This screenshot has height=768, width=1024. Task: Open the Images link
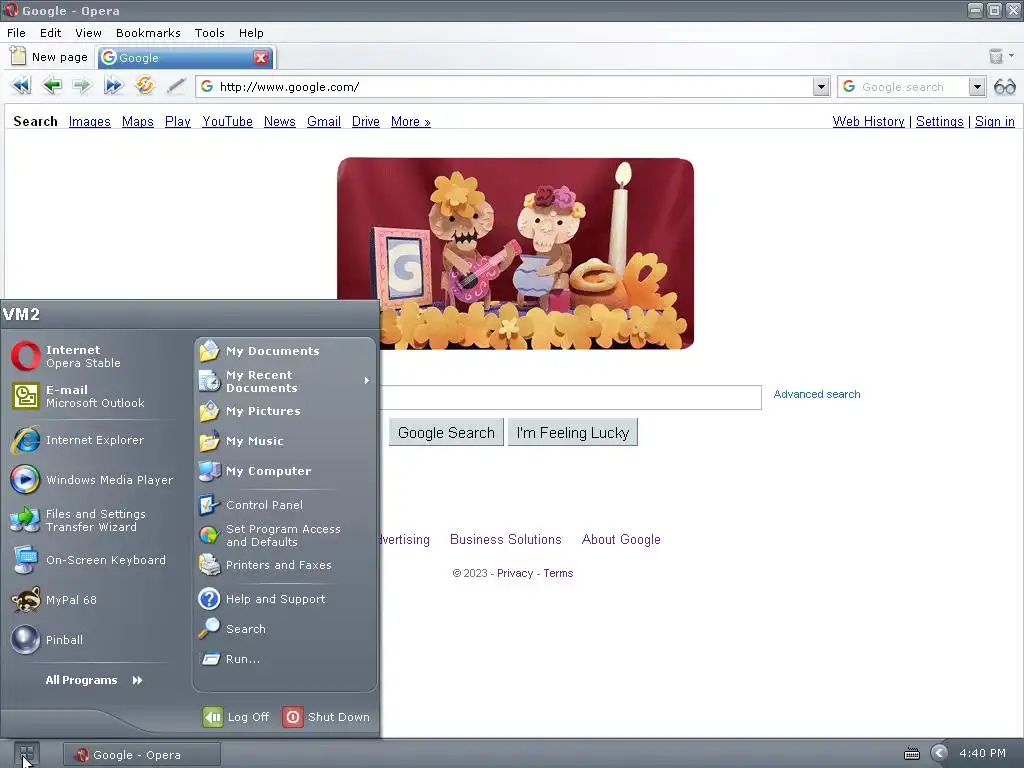pos(89,121)
